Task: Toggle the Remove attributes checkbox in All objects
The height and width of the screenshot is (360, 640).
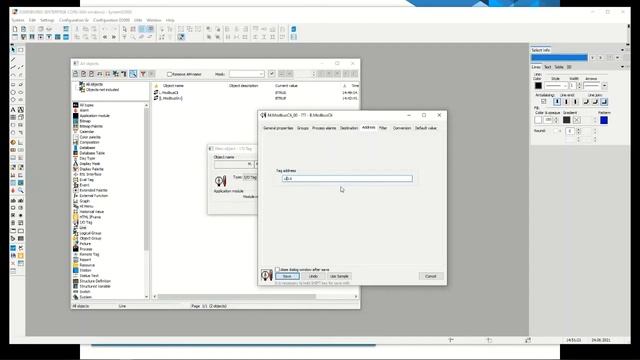Action: [x=169, y=74]
